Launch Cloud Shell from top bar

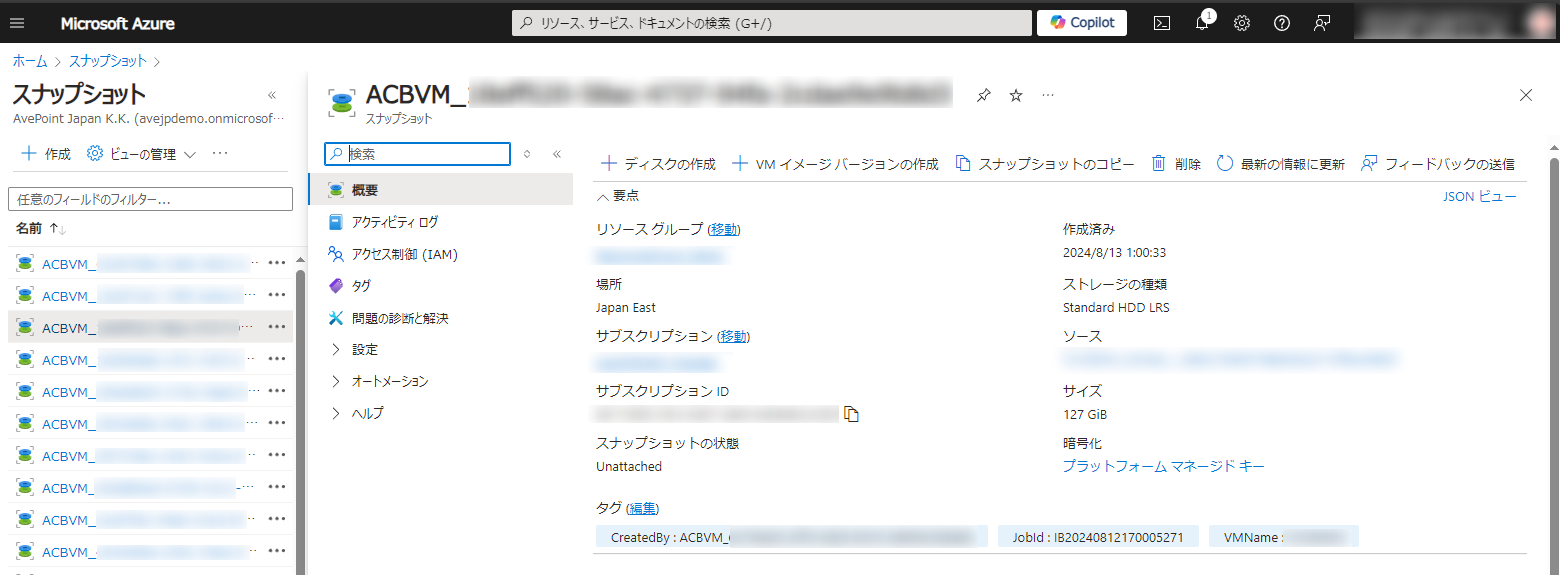pyautogui.click(x=1162, y=23)
